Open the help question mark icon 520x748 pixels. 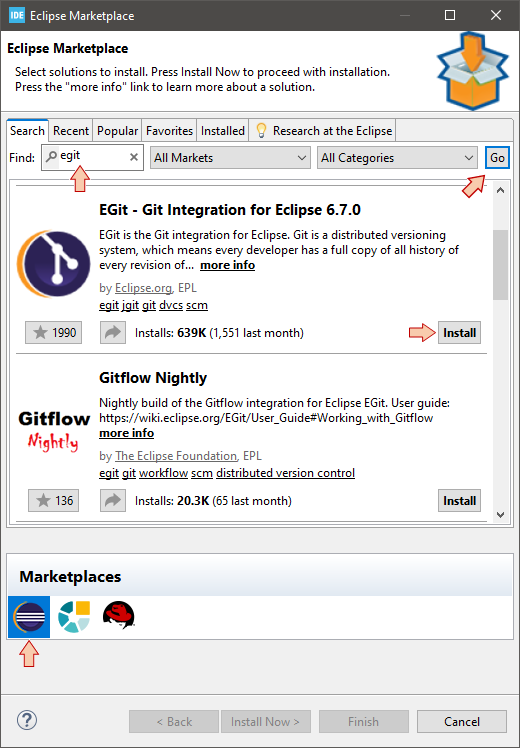[x=27, y=720]
